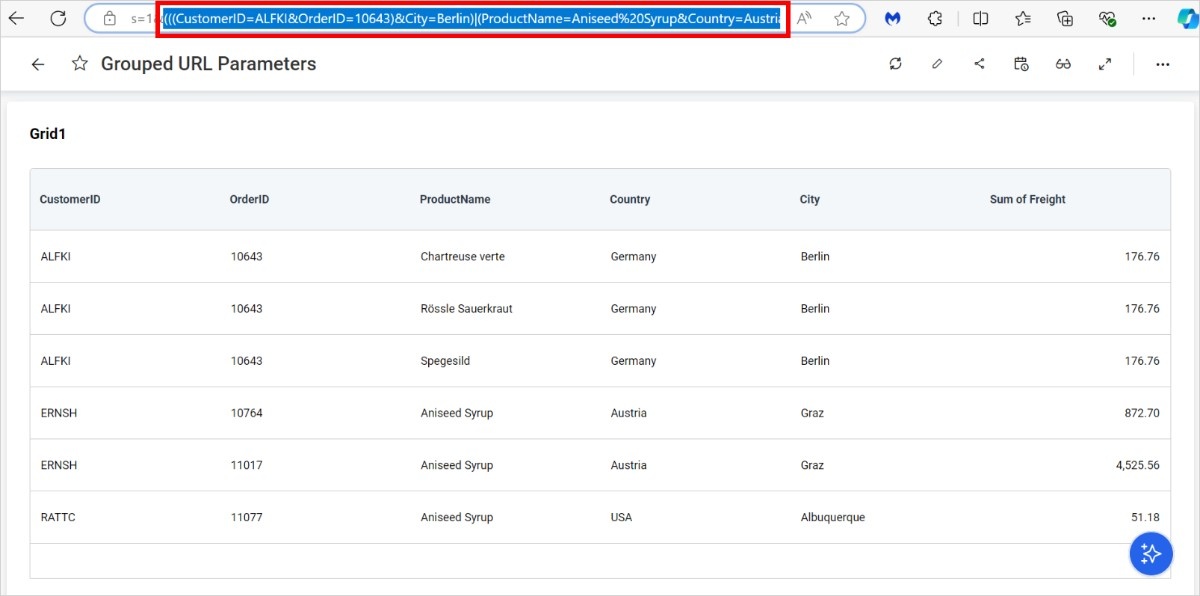This screenshot has width=1200, height=596.
Task: Sort by the Sum of Freight column
Action: pyautogui.click(x=1027, y=199)
